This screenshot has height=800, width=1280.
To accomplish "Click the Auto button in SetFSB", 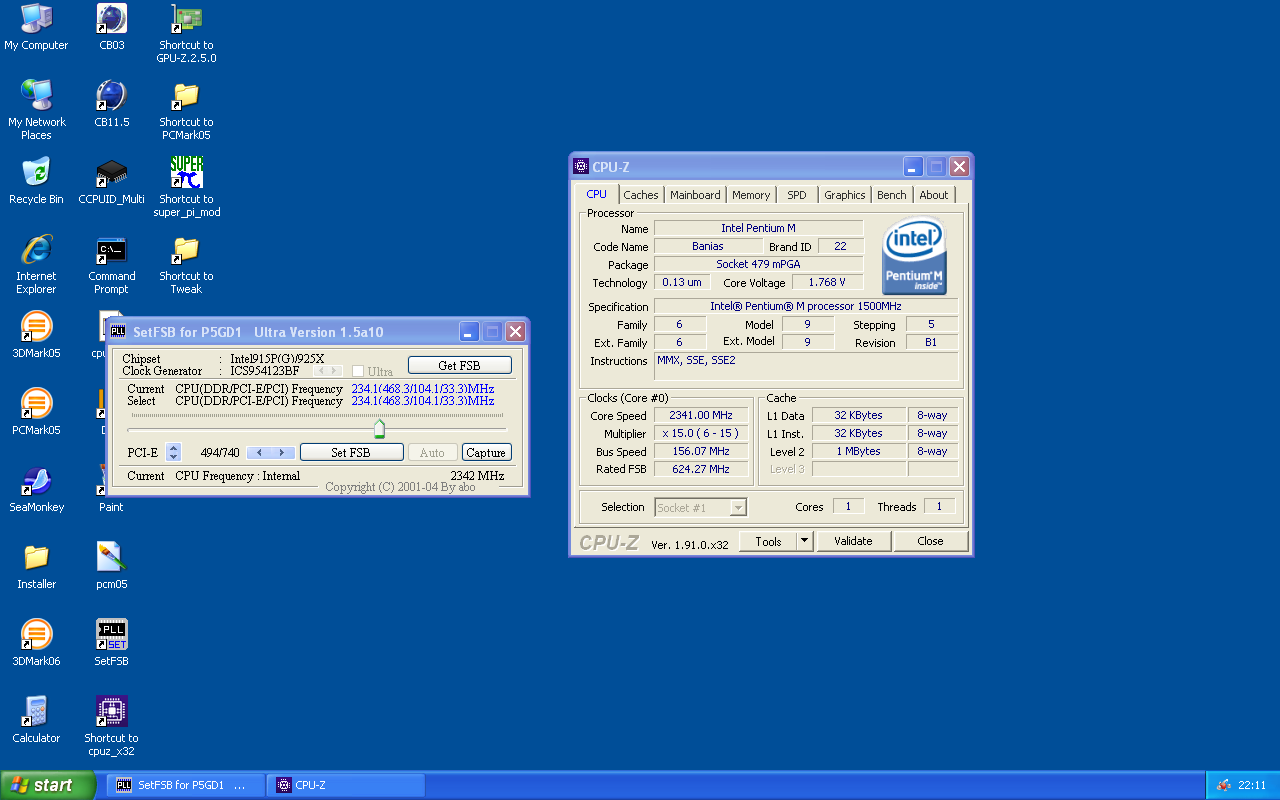I will (432, 452).
